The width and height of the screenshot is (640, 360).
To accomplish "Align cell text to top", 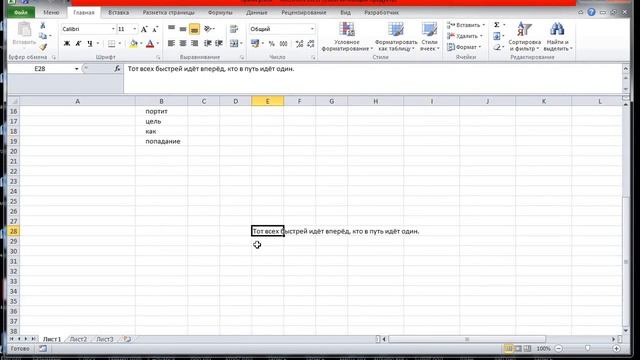I will 171,29.
